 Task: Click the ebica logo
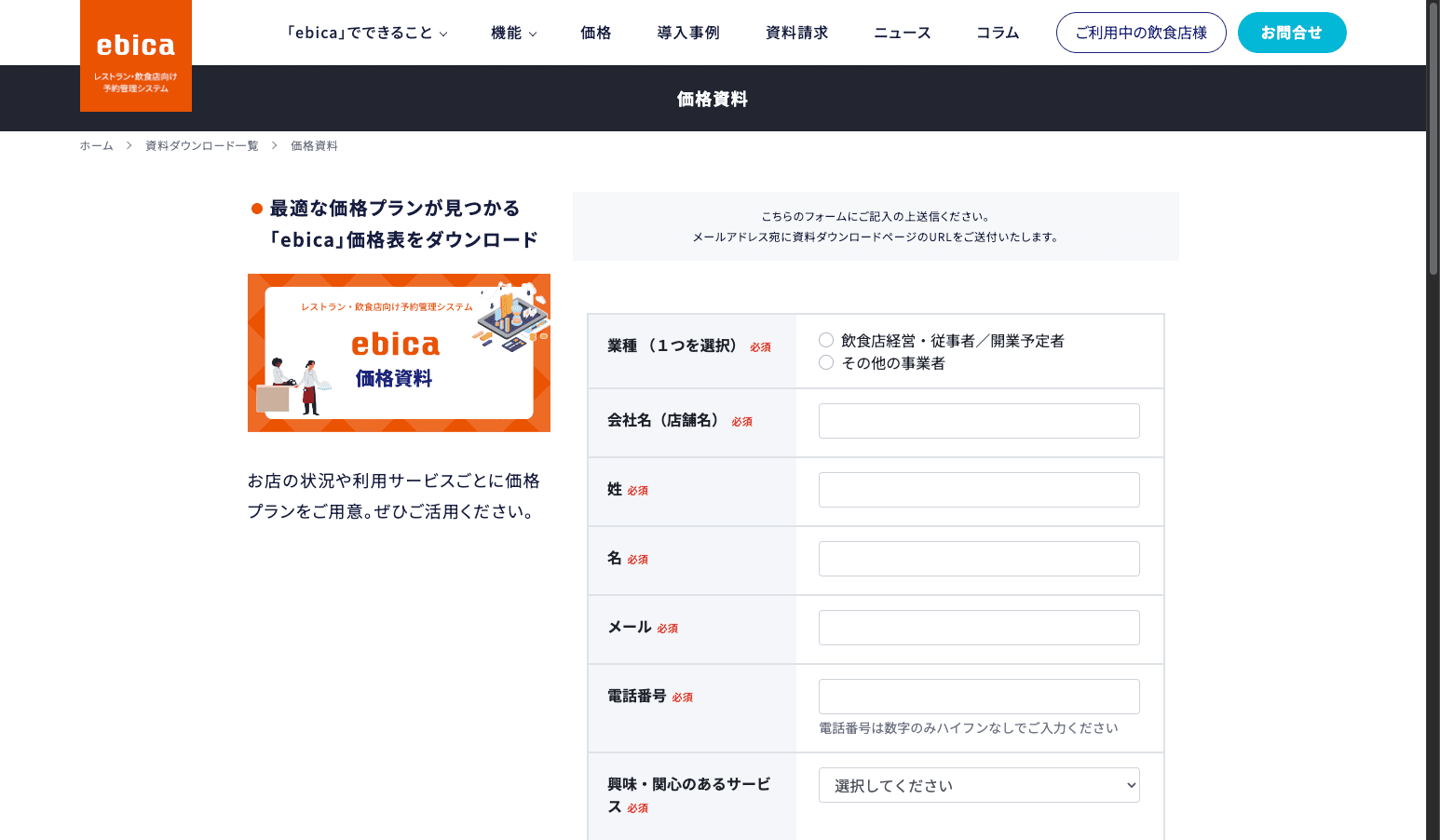click(136, 56)
